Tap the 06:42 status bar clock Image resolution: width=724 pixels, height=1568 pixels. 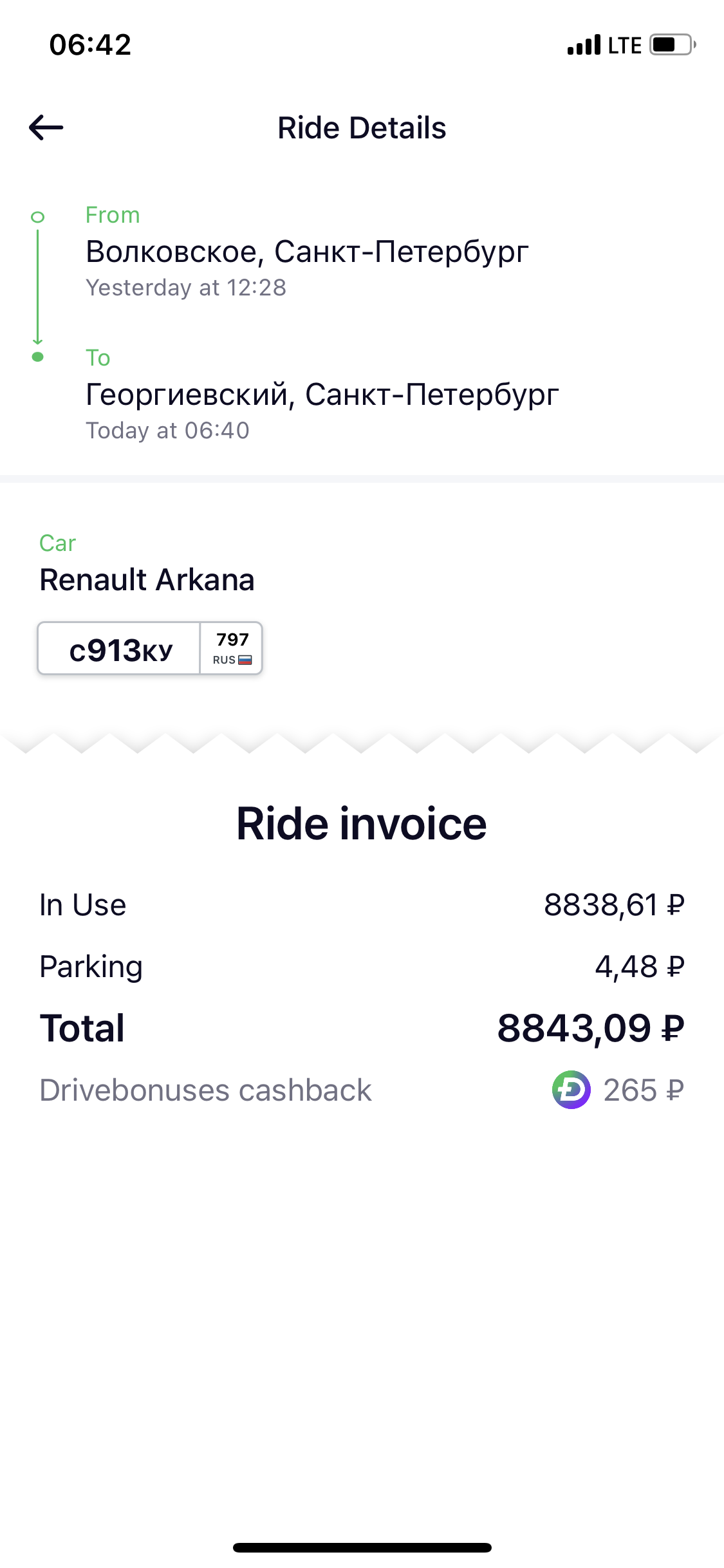(90, 45)
